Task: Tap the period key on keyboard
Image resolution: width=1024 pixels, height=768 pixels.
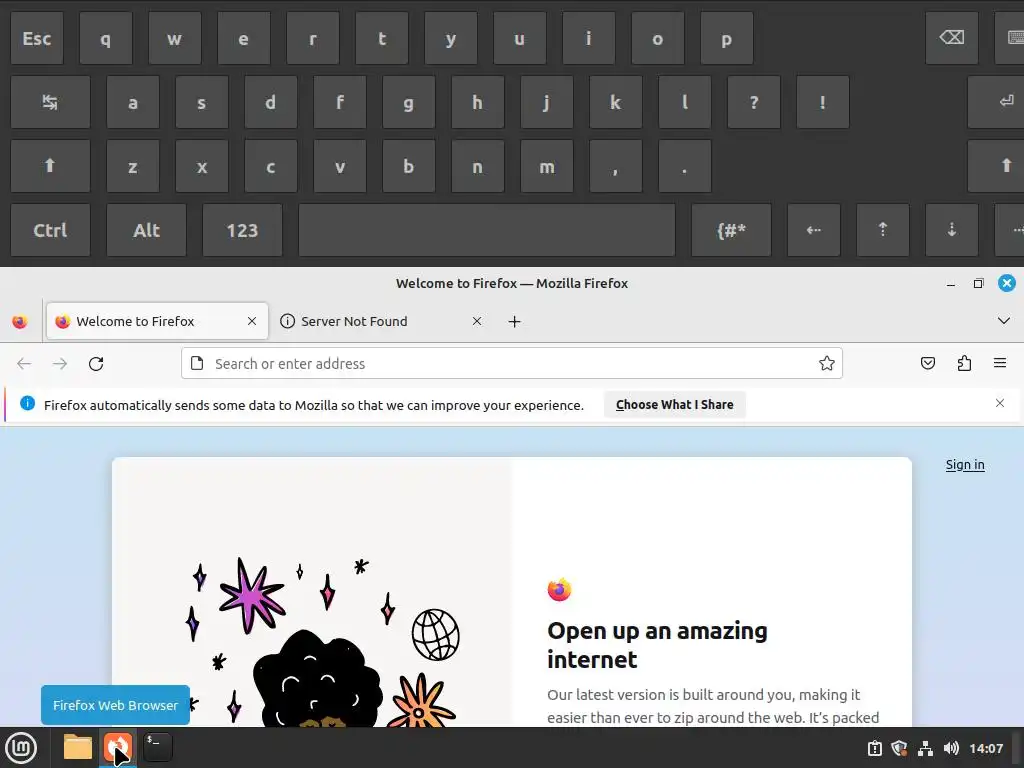Action: click(x=684, y=166)
